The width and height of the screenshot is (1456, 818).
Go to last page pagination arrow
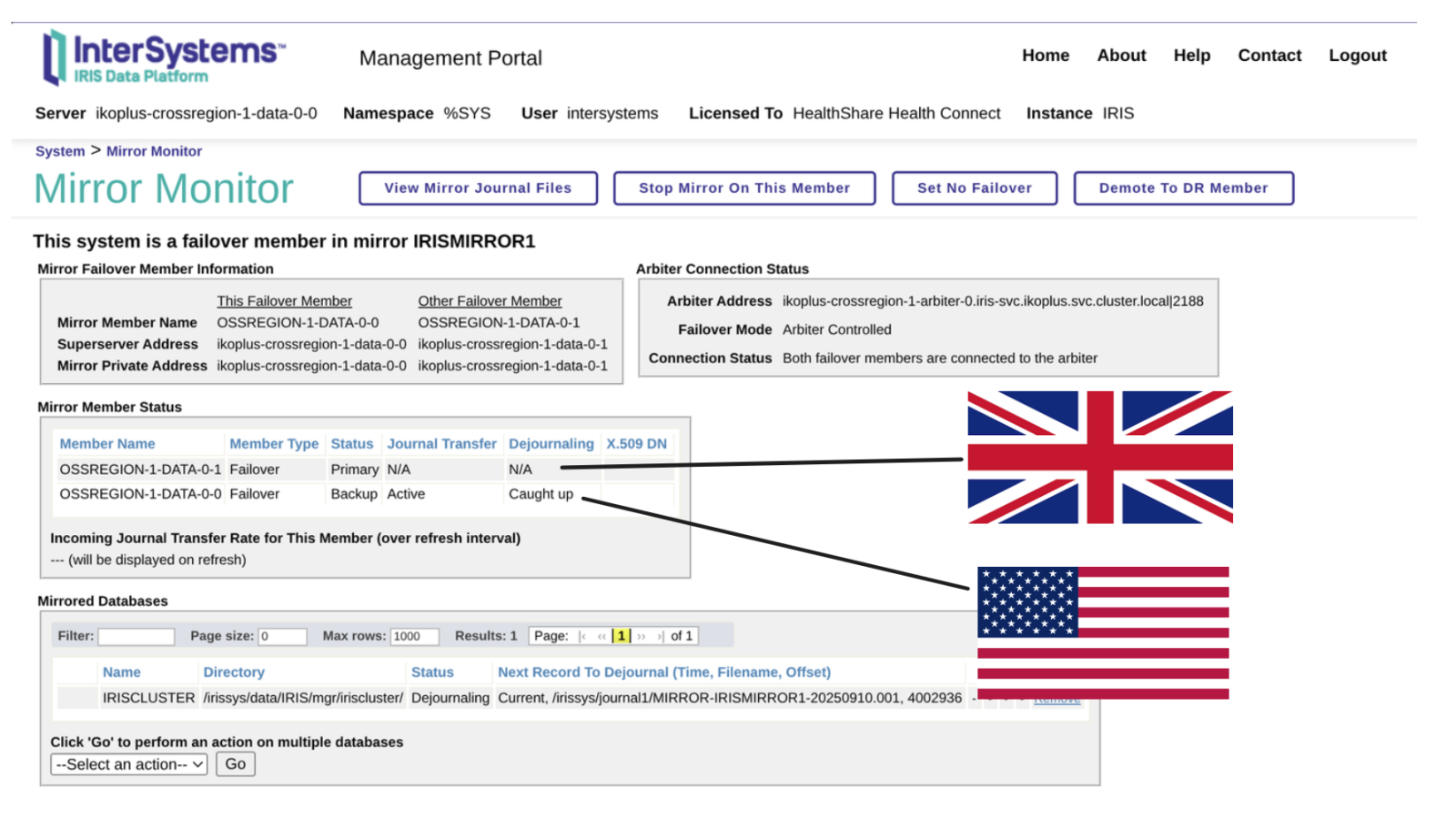[x=661, y=636]
